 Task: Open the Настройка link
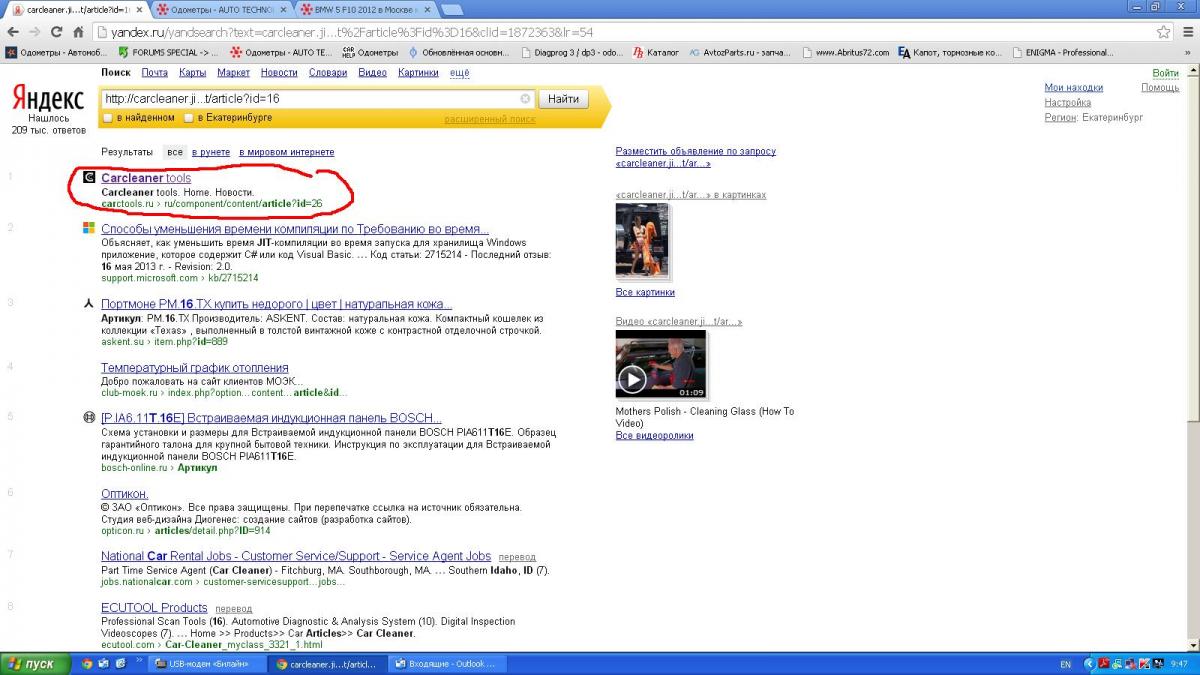1068,103
